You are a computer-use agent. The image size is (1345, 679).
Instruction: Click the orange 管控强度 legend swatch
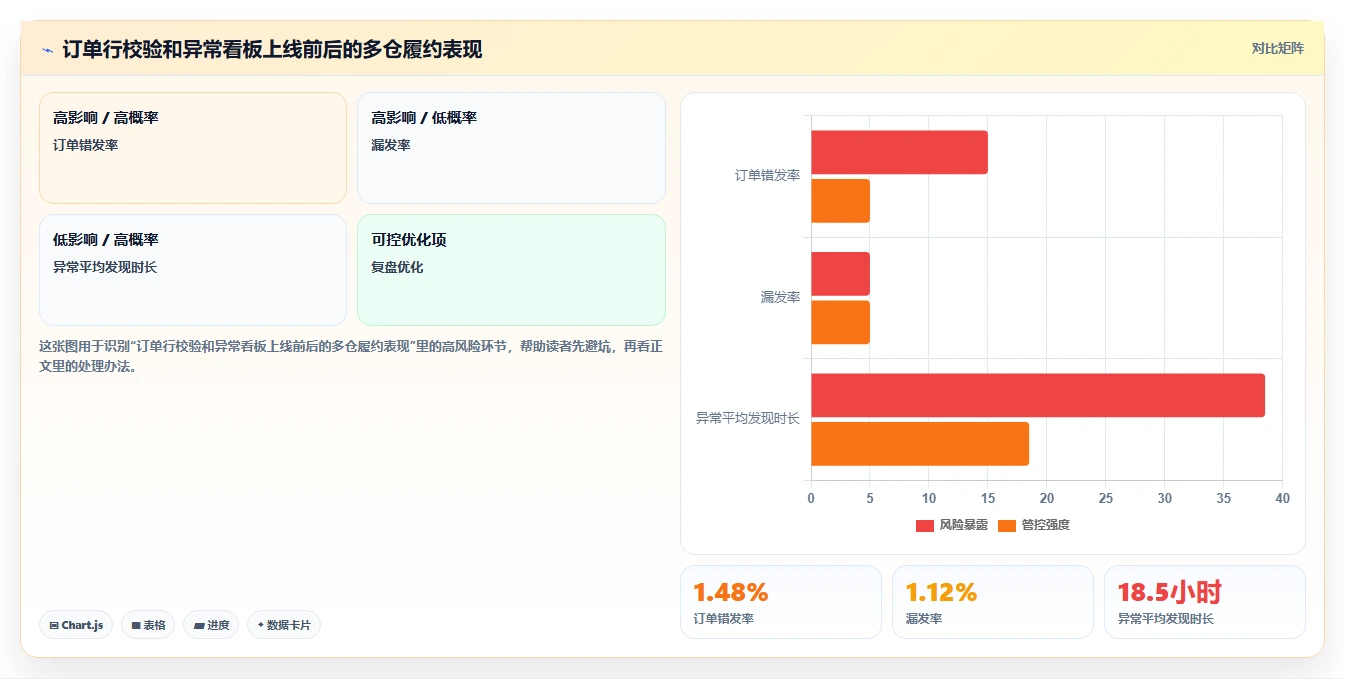(1007, 525)
